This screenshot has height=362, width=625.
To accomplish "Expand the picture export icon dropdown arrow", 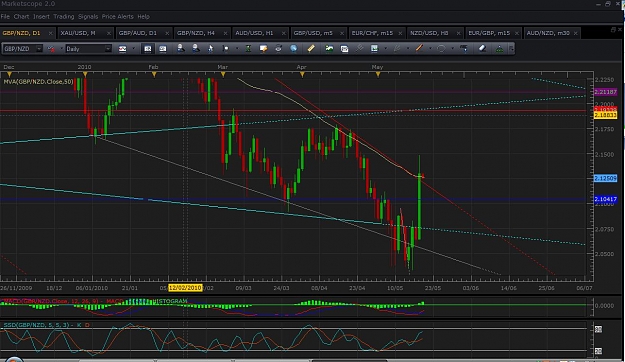I will (x=385, y=49).
